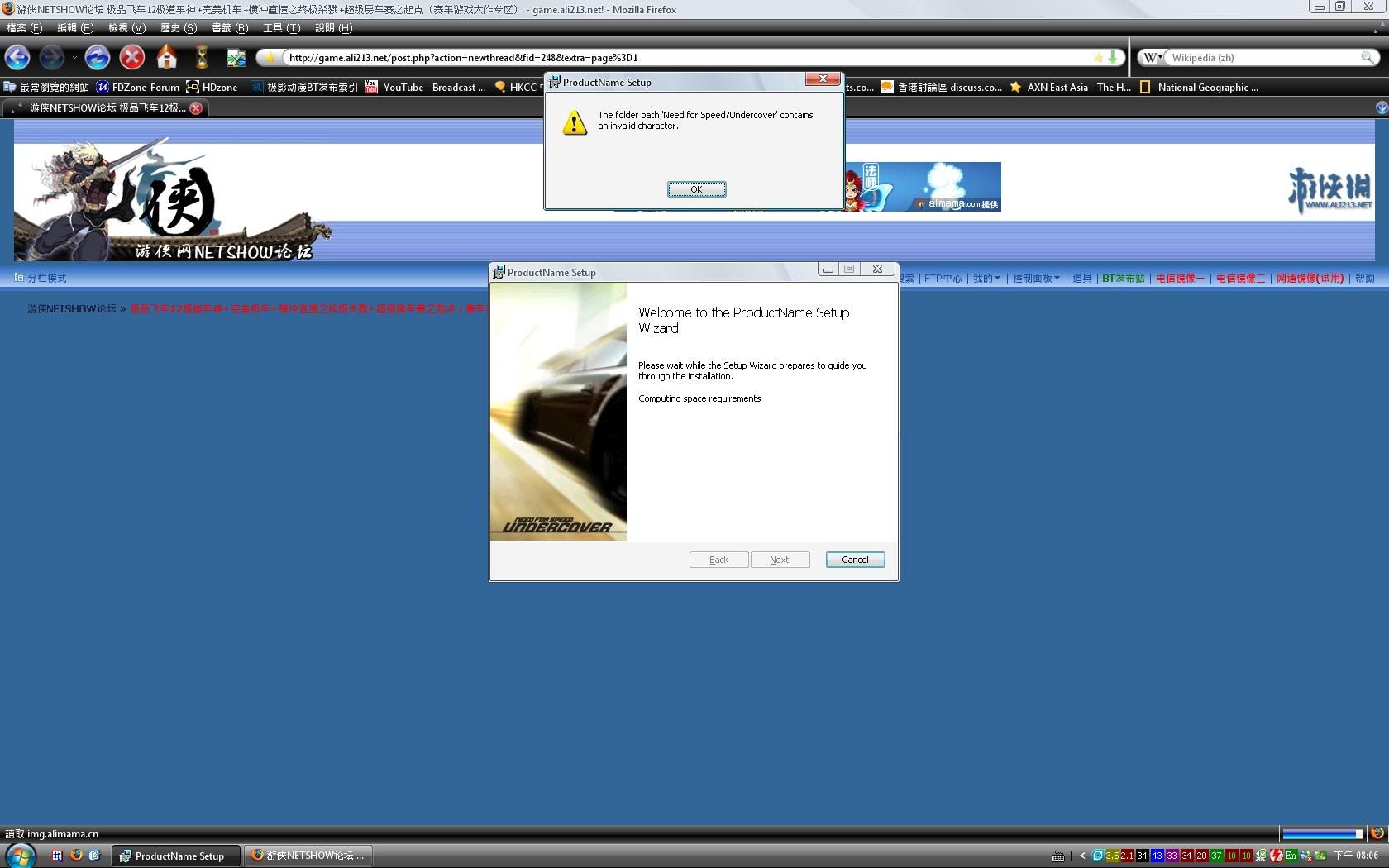
Task: Open the FDZone-Forum bookmark
Action: (137, 87)
